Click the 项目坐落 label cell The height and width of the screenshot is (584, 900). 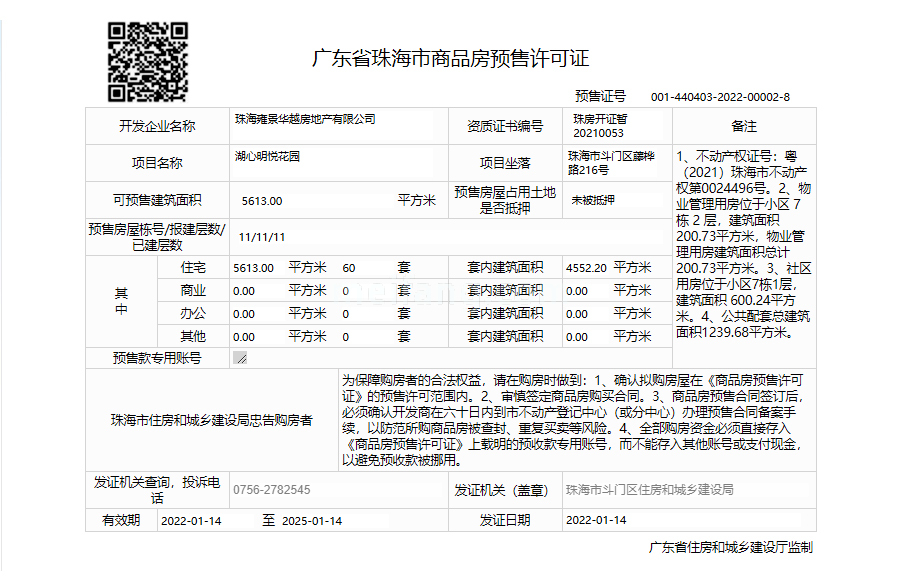(x=505, y=163)
